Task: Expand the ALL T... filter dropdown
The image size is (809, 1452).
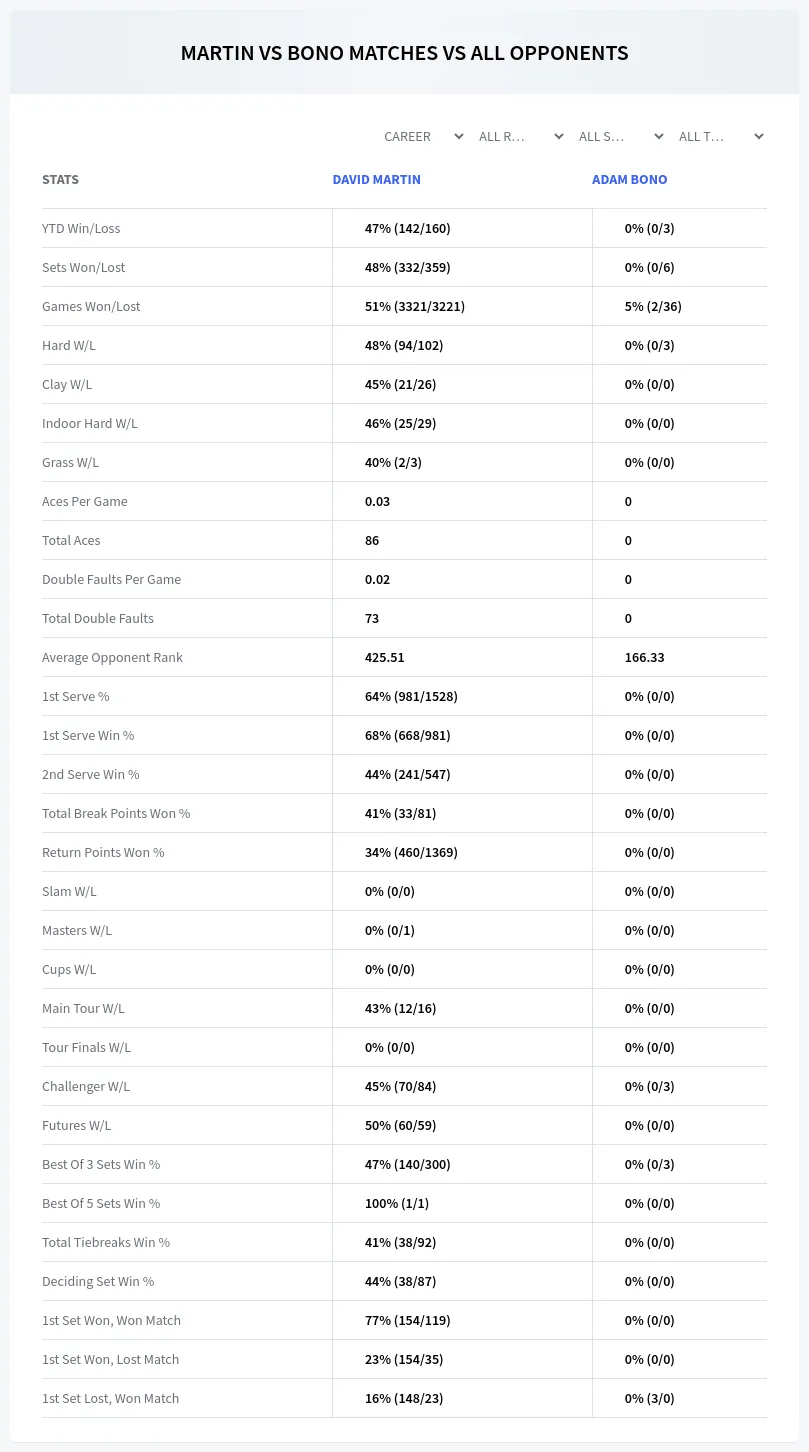Action: (720, 136)
